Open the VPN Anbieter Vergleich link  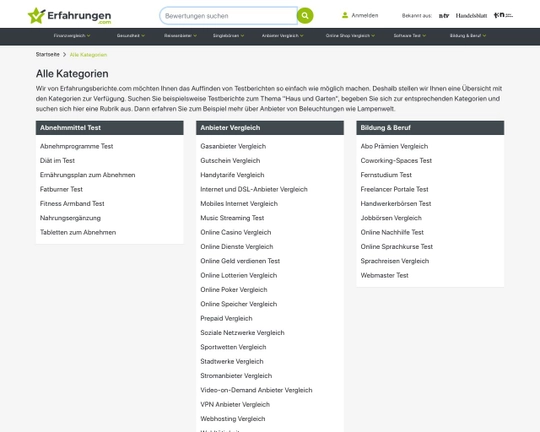click(x=235, y=404)
